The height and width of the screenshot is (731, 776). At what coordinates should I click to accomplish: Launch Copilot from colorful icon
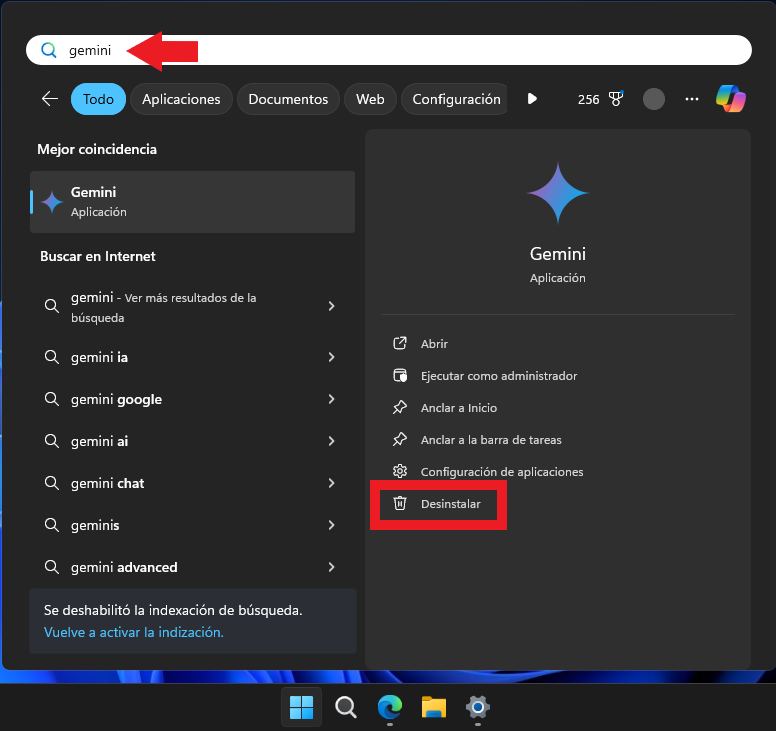click(730, 98)
